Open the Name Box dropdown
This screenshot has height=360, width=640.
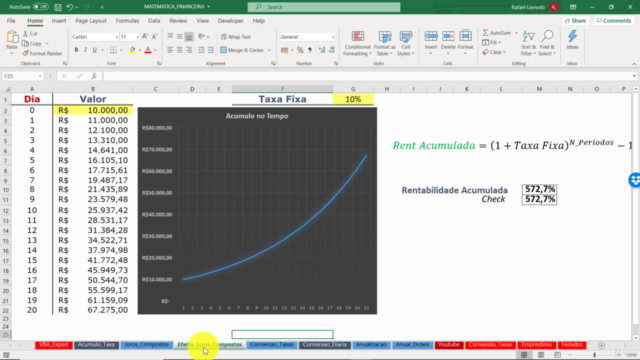[40, 76]
